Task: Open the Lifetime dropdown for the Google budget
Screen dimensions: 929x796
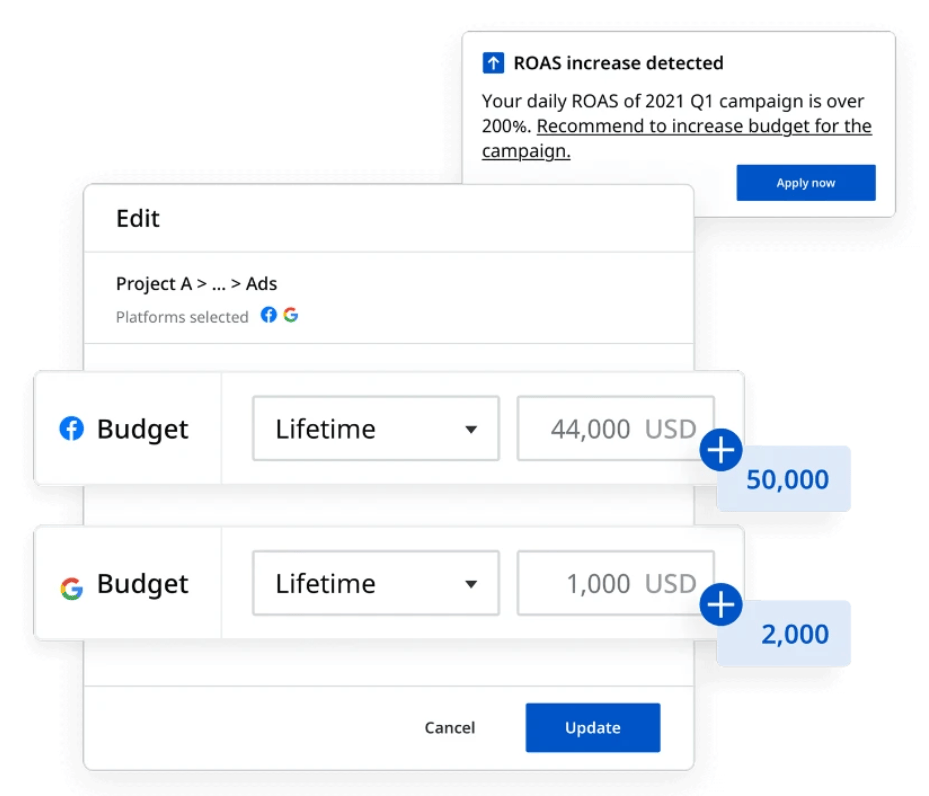Action: tap(375, 583)
